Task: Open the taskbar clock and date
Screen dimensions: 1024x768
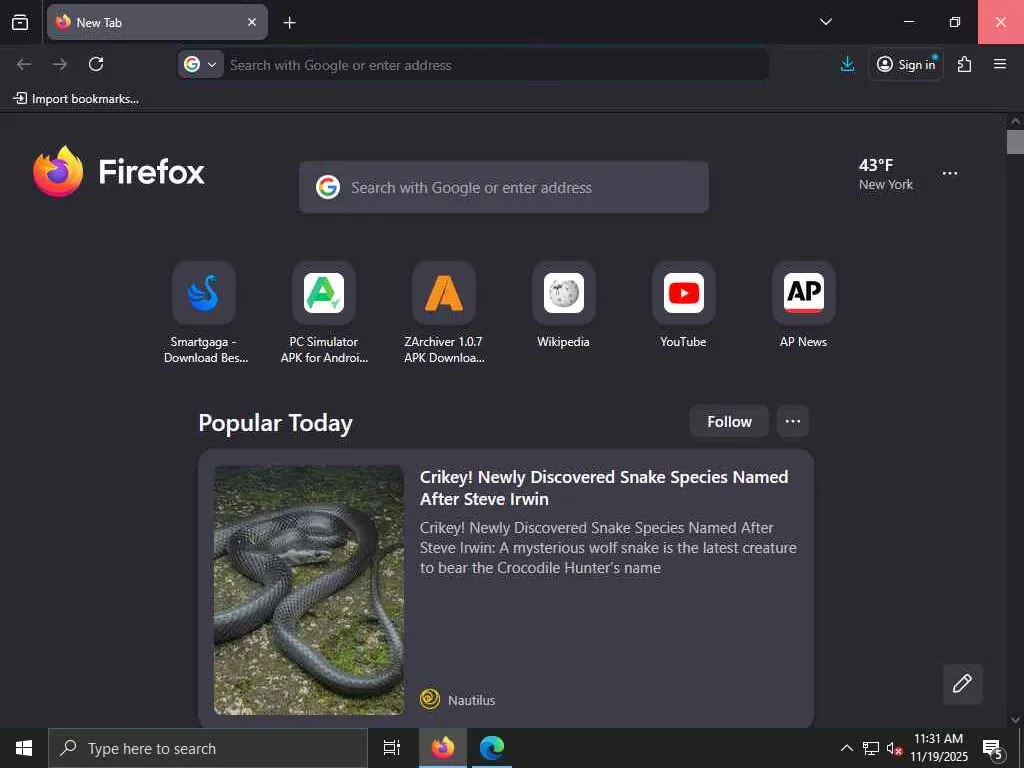Action: [938, 748]
